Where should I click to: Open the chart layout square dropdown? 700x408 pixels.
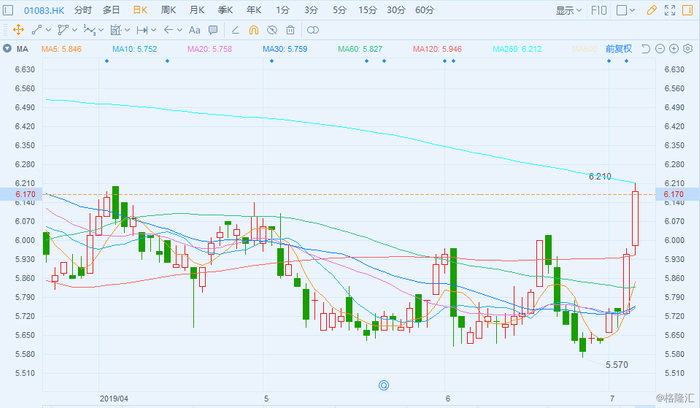(x=625, y=10)
